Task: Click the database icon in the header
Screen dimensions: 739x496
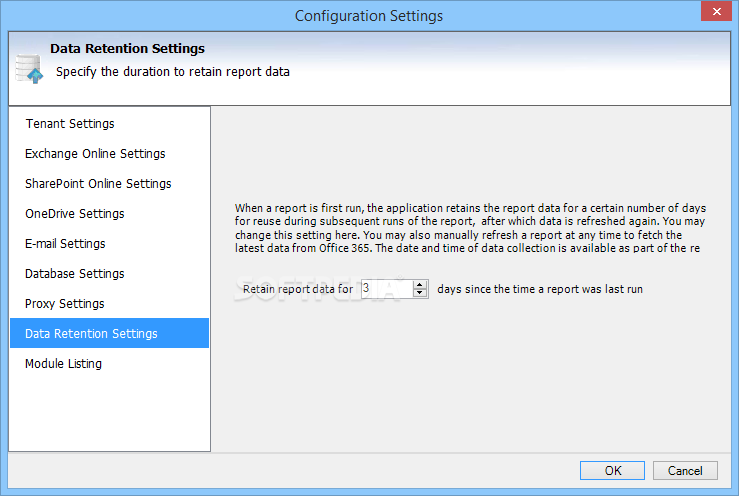Action: [x=29, y=69]
